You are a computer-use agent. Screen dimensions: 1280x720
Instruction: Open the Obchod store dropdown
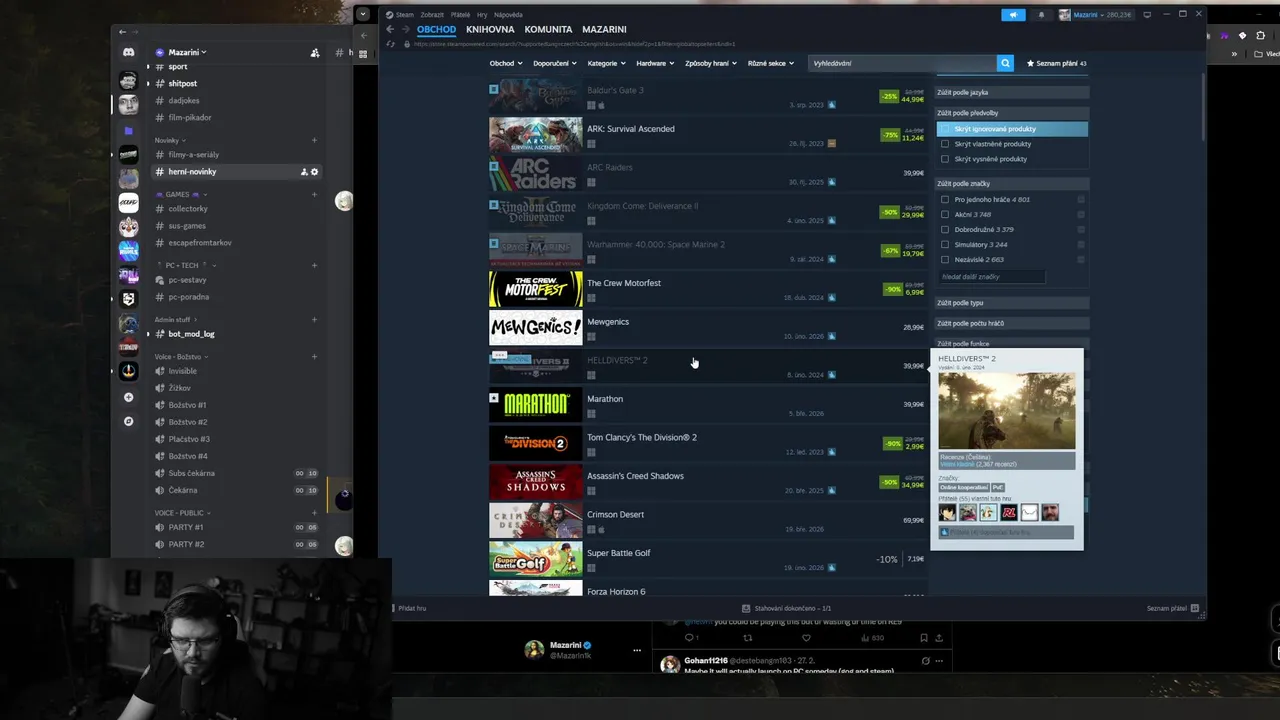point(505,63)
